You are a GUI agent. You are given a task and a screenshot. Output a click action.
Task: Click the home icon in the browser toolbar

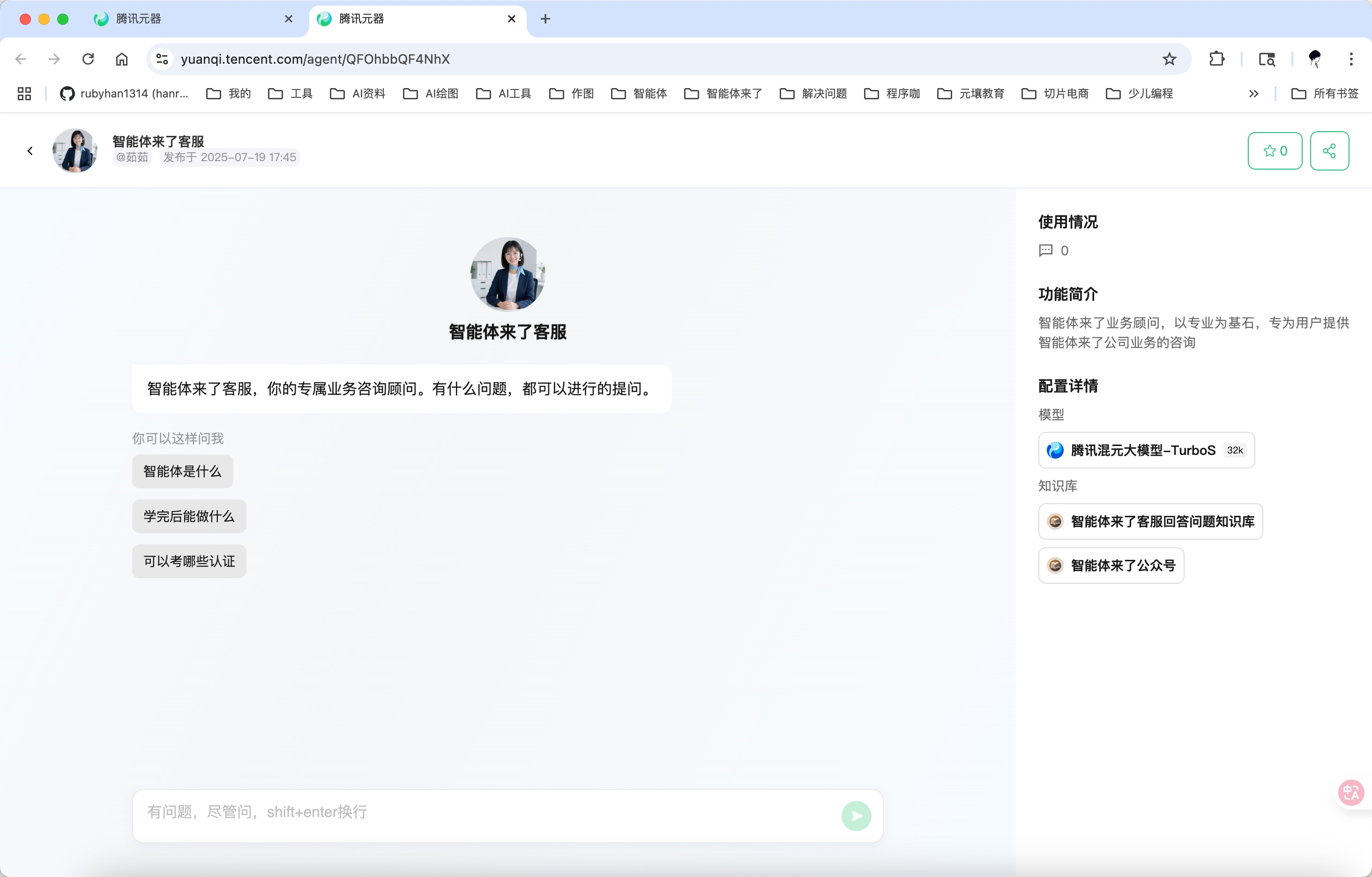tap(121, 59)
